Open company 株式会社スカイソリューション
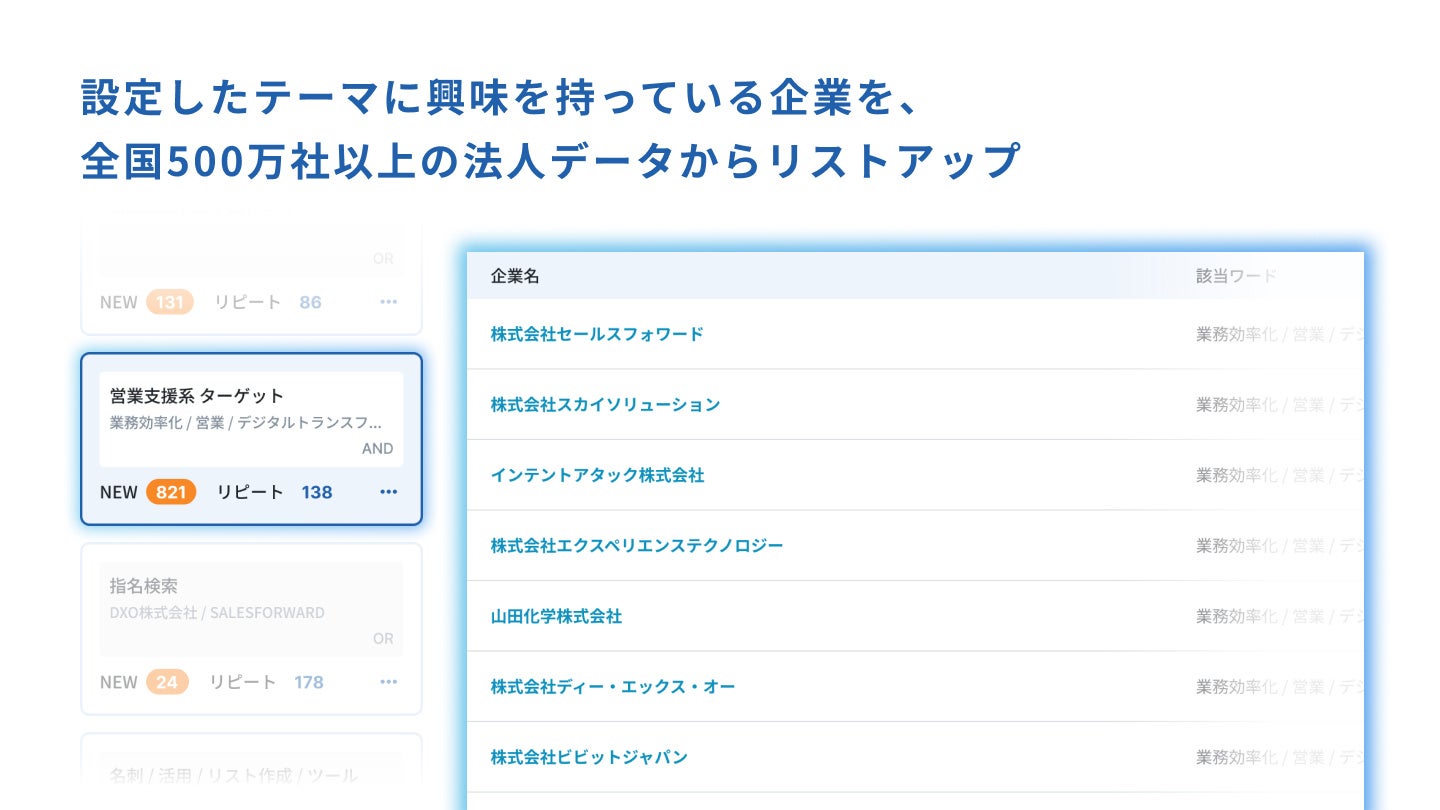 pos(605,405)
